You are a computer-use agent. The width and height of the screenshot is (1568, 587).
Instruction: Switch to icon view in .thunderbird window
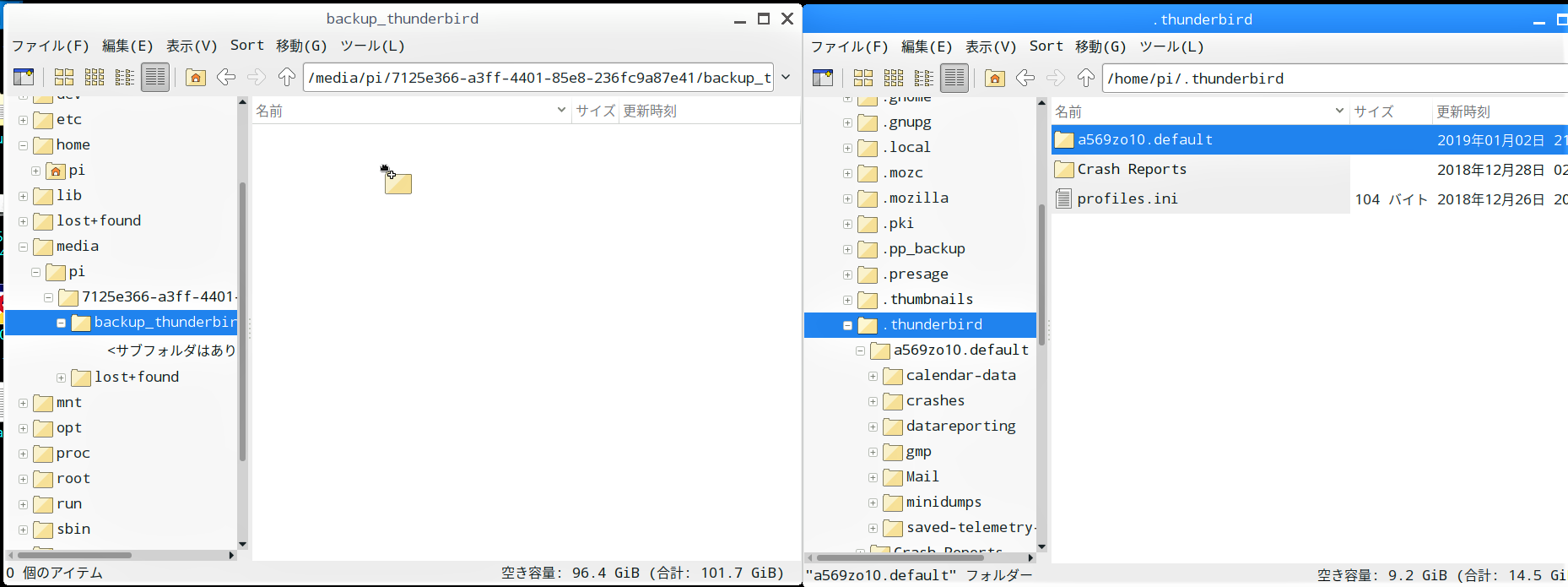(x=863, y=79)
